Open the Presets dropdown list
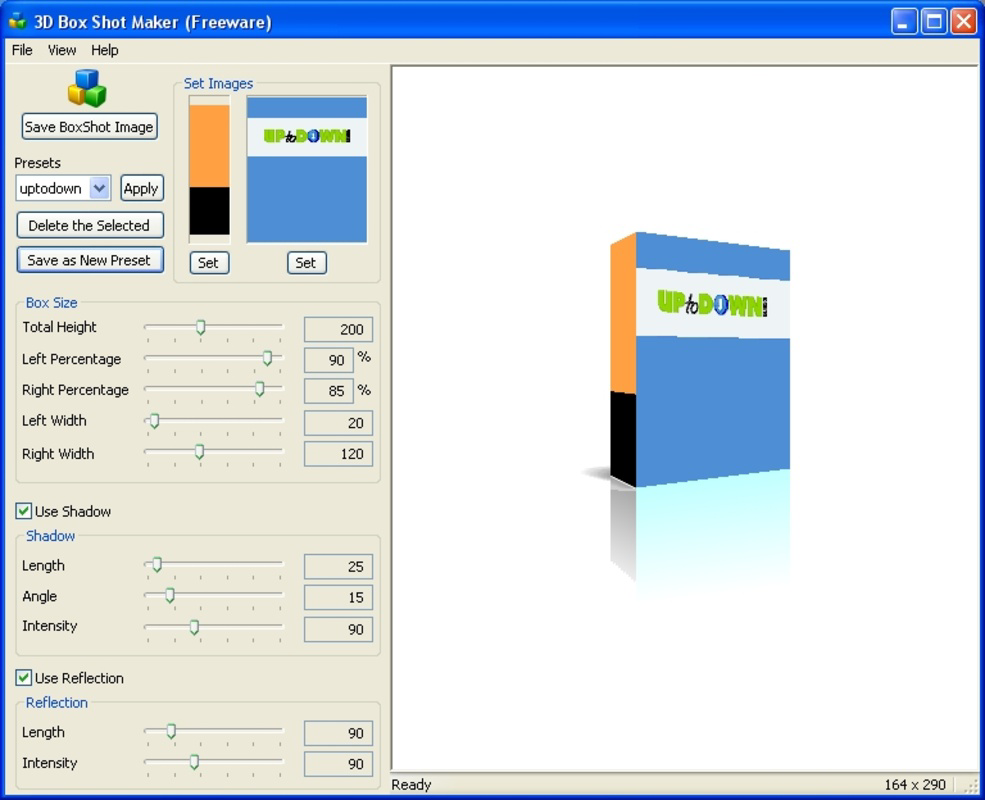This screenshot has height=800, width=985. (100, 188)
